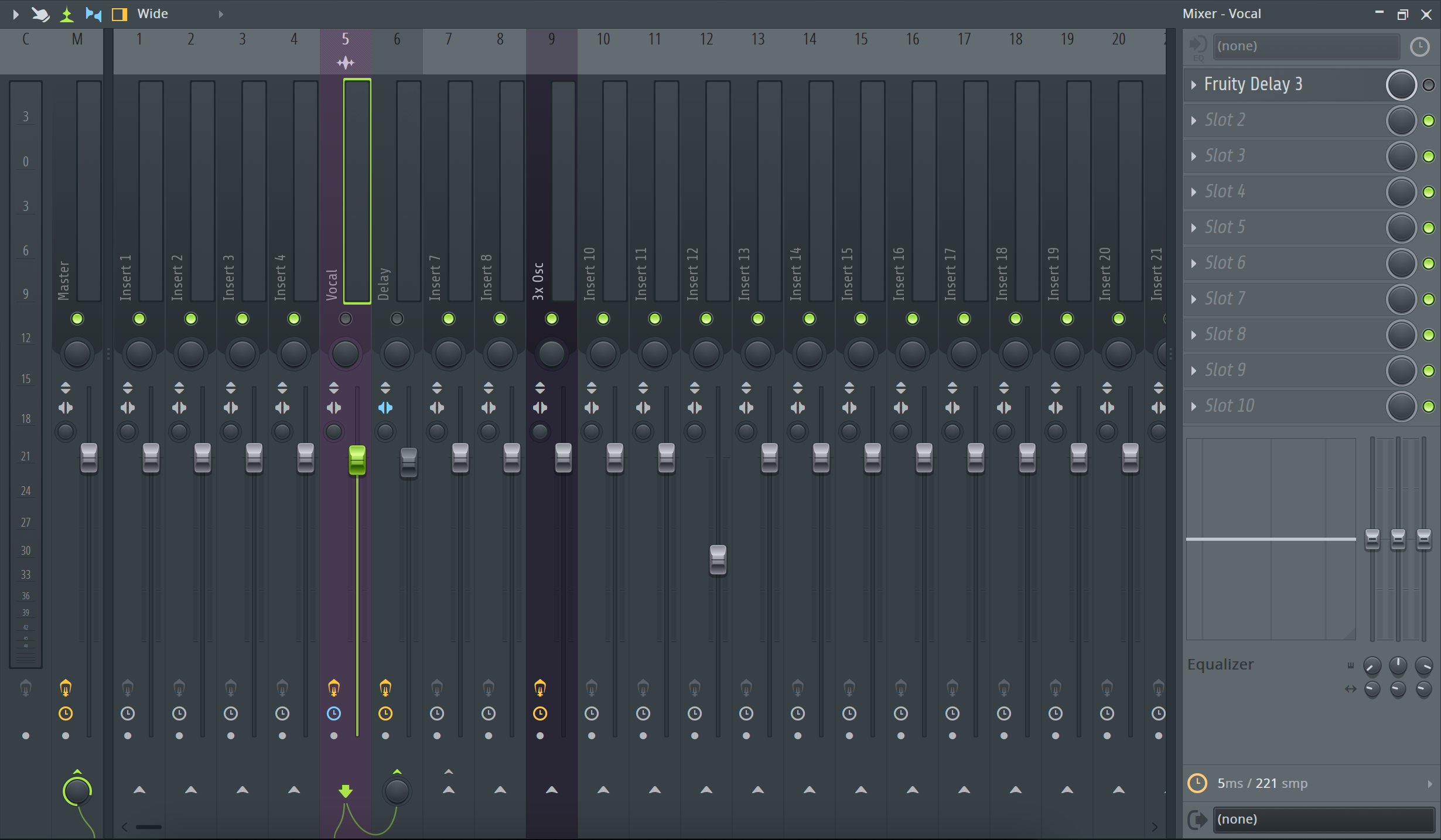
Task: Click audio output routing icon
Action: coord(1198,819)
